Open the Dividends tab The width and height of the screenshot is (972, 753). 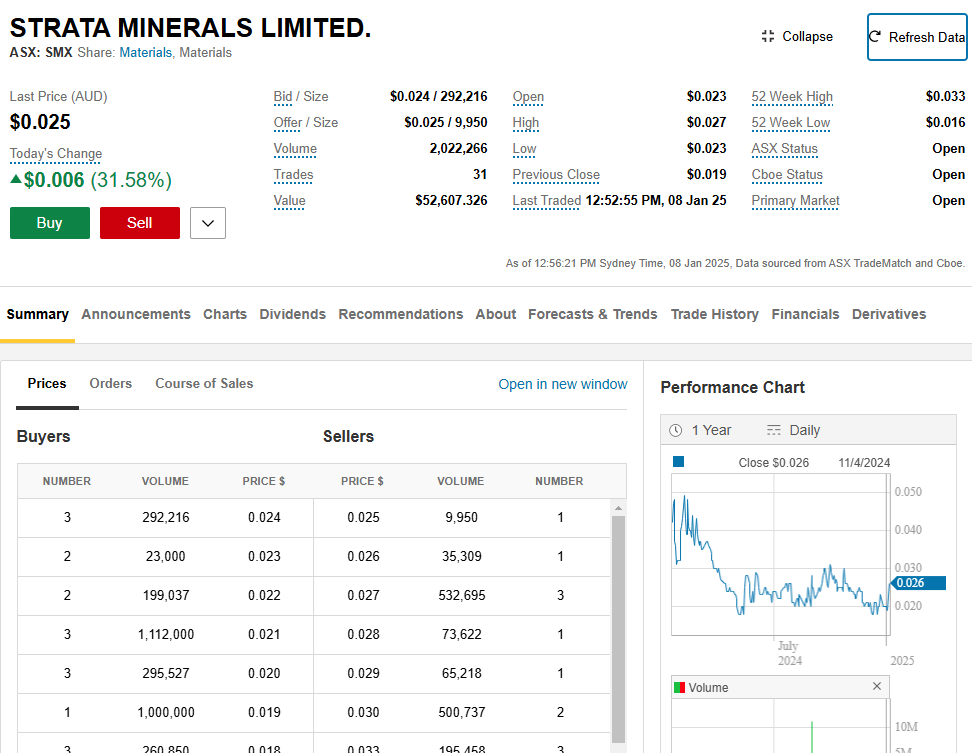point(293,314)
